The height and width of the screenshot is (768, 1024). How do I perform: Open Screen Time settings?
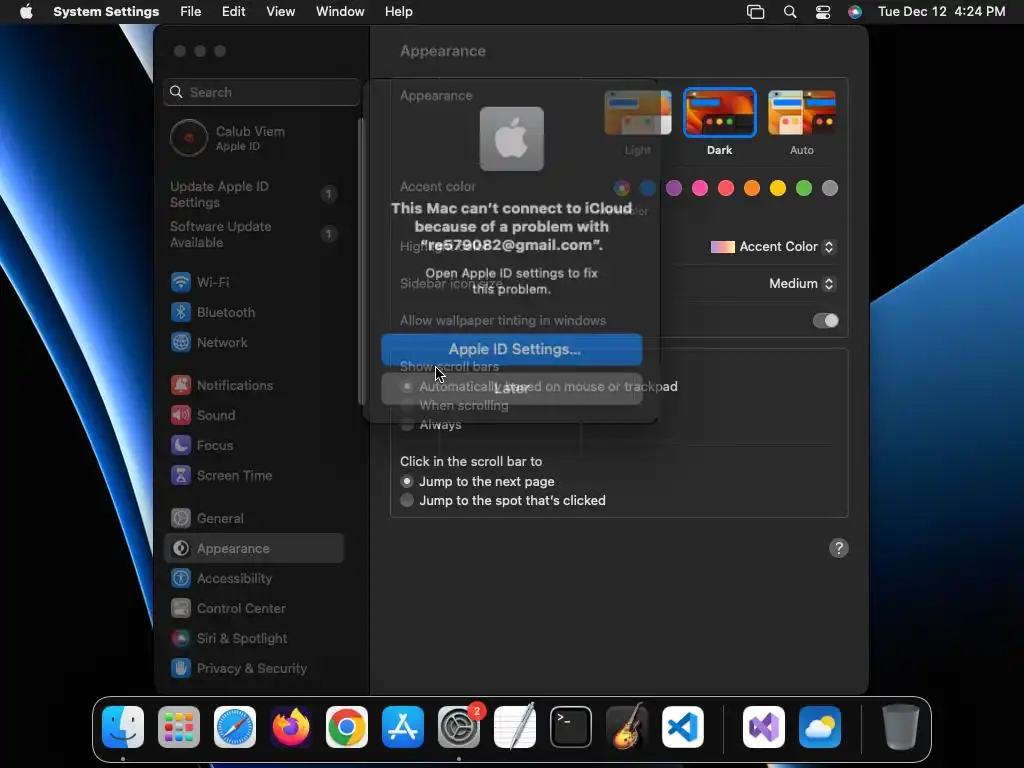tap(253, 475)
